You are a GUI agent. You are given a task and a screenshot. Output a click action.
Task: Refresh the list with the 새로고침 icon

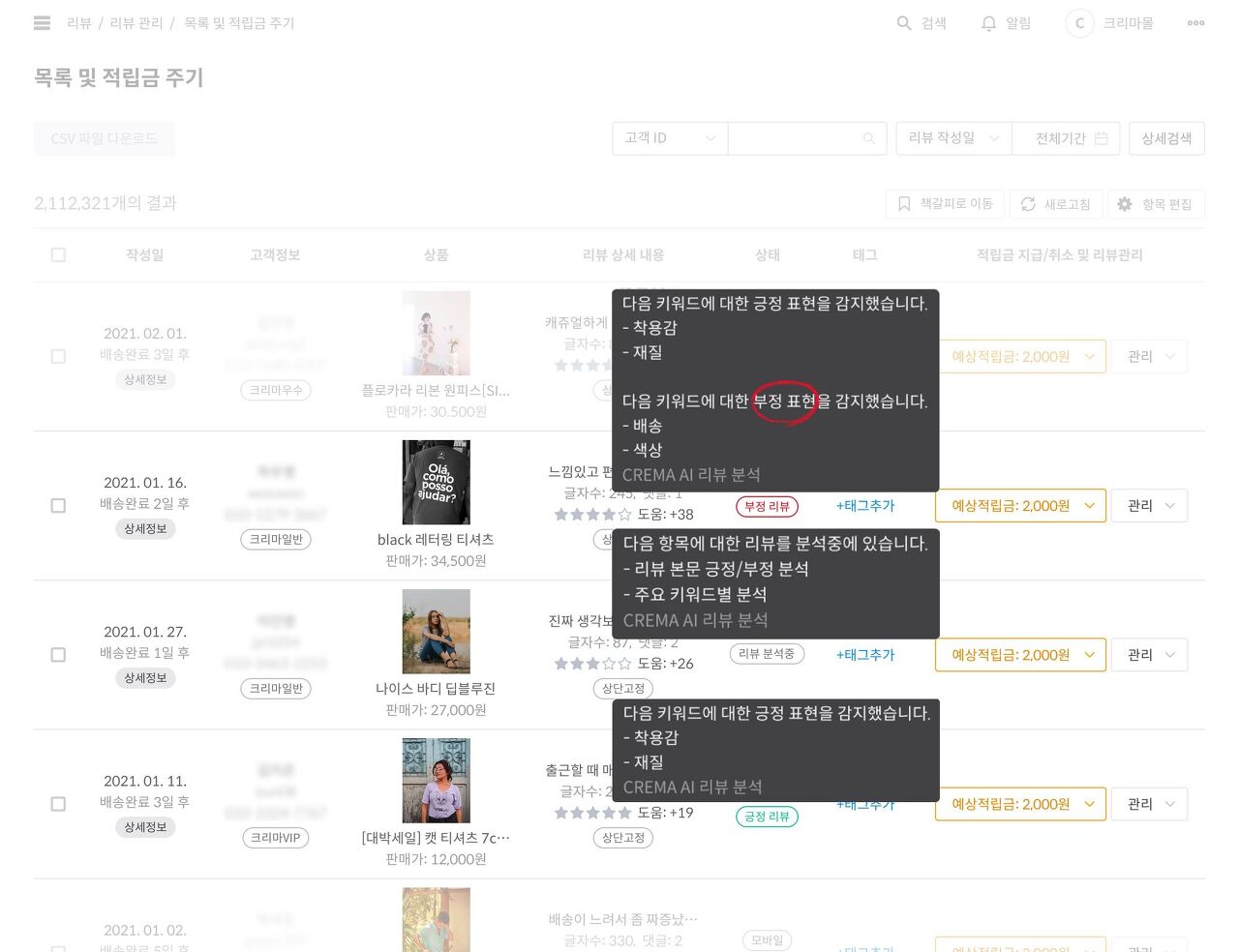[1028, 204]
